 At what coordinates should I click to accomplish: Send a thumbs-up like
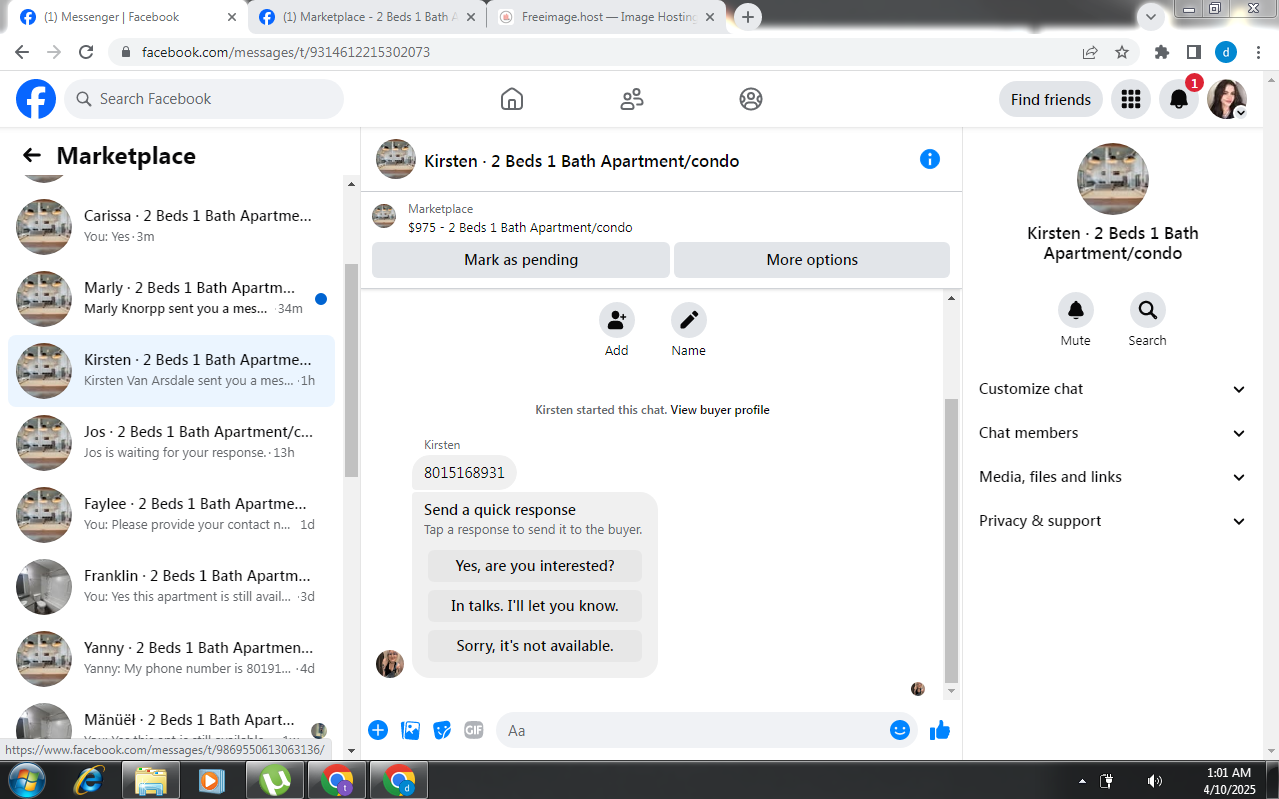pos(939,730)
